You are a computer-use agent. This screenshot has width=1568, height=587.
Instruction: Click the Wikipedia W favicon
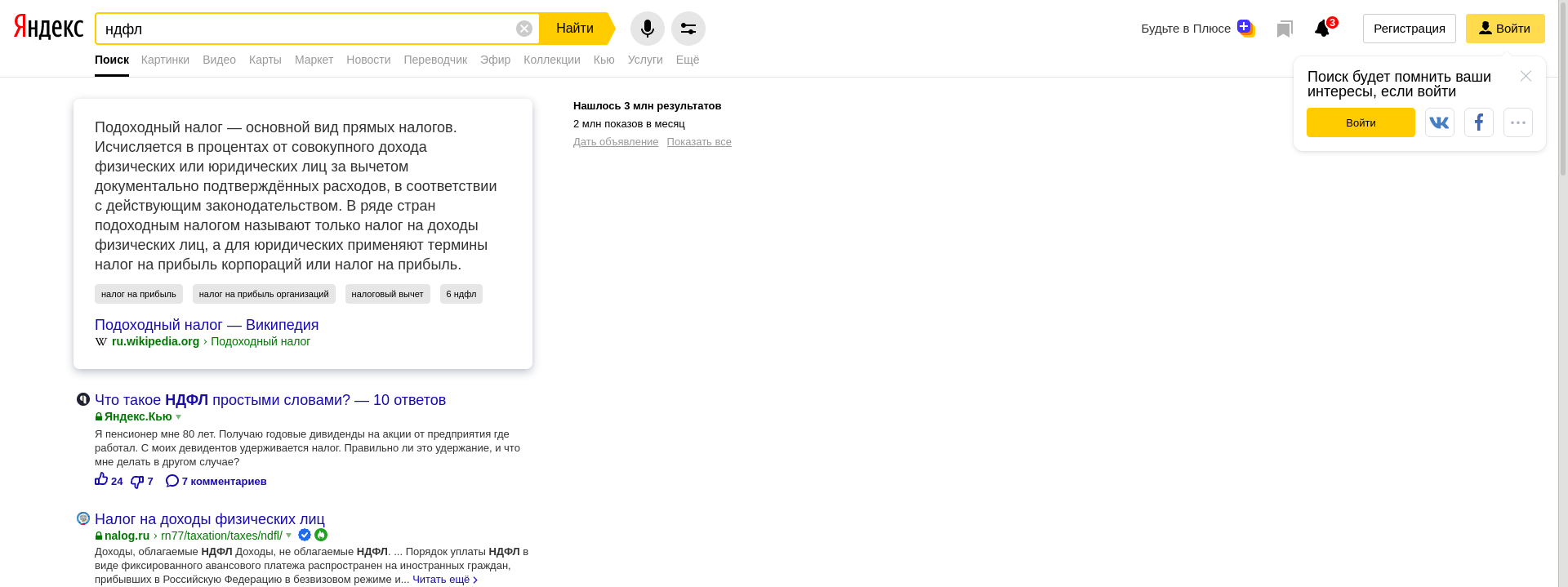click(x=101, y=341)
